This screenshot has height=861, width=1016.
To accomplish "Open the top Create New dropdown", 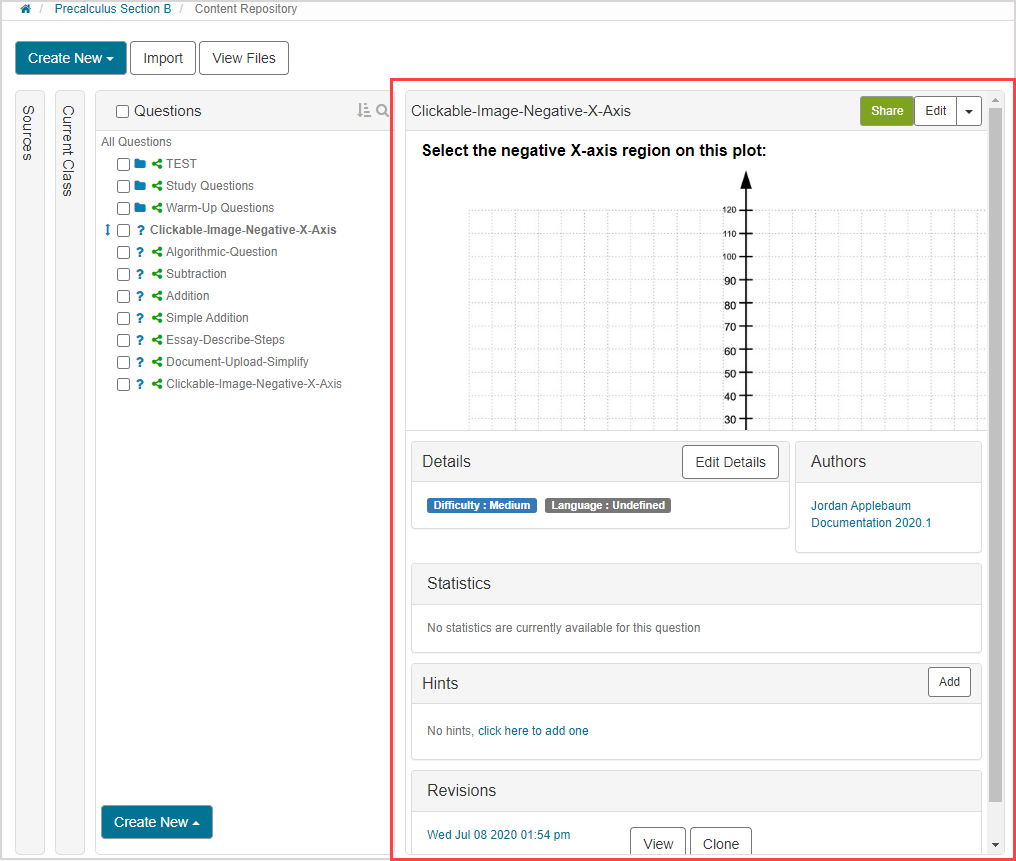I will 70,58.
